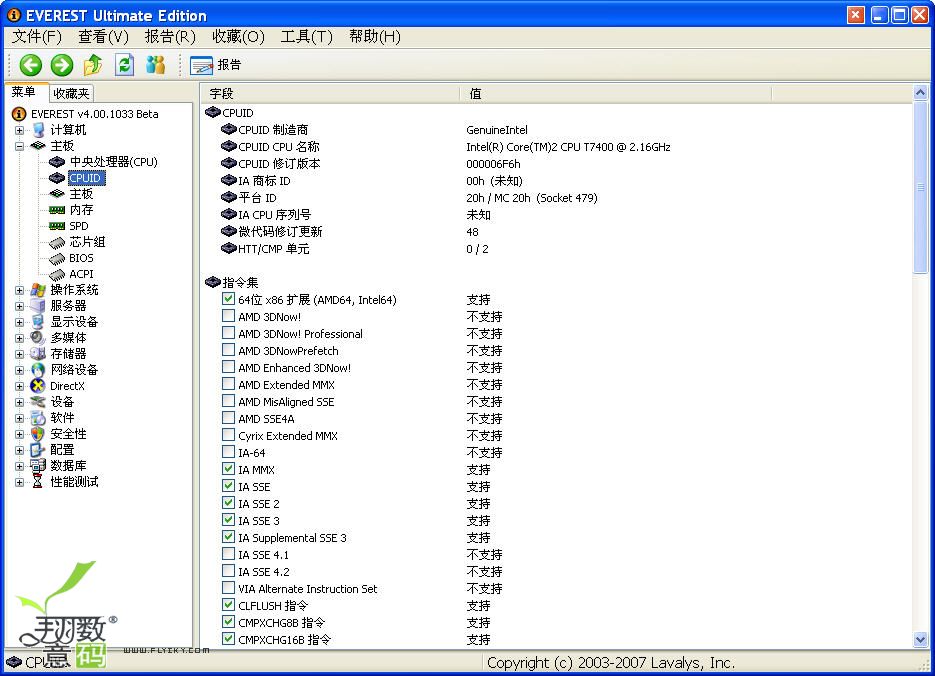935x676 pixels.
Task: Click the 存储器 storage icon
Action: (38, 353)
